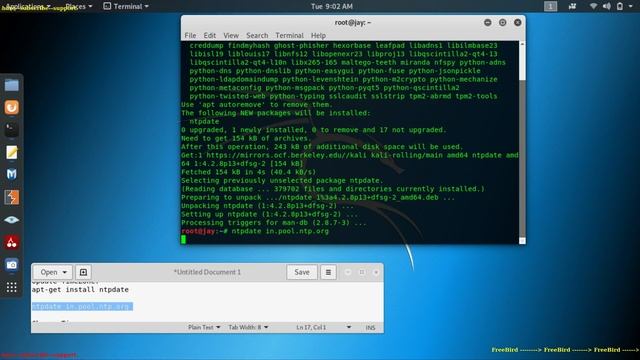The image size is (640, 360).
Task: Open the system menu arrow in the top bar
Action: 631,7
